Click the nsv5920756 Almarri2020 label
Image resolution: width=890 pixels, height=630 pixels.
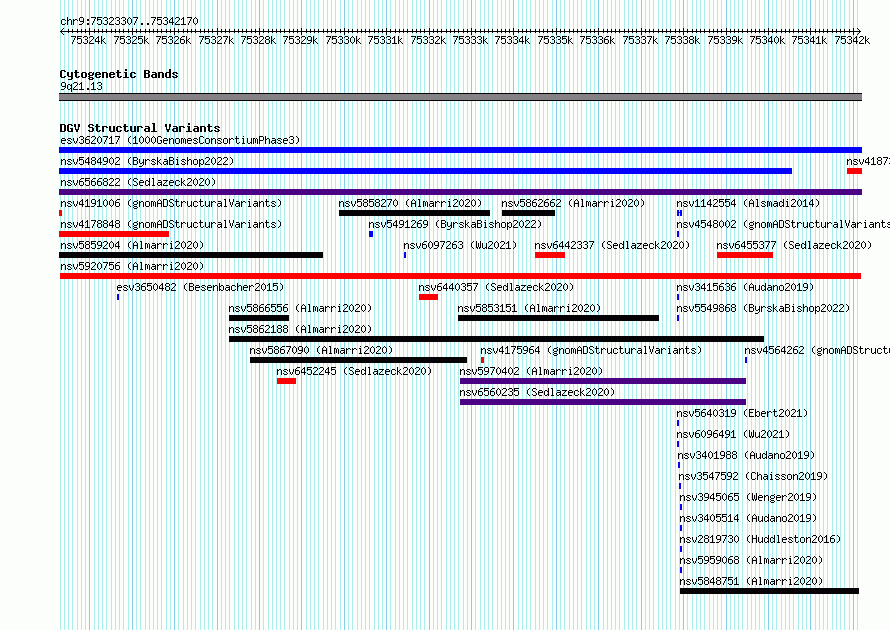pos(132,266)
